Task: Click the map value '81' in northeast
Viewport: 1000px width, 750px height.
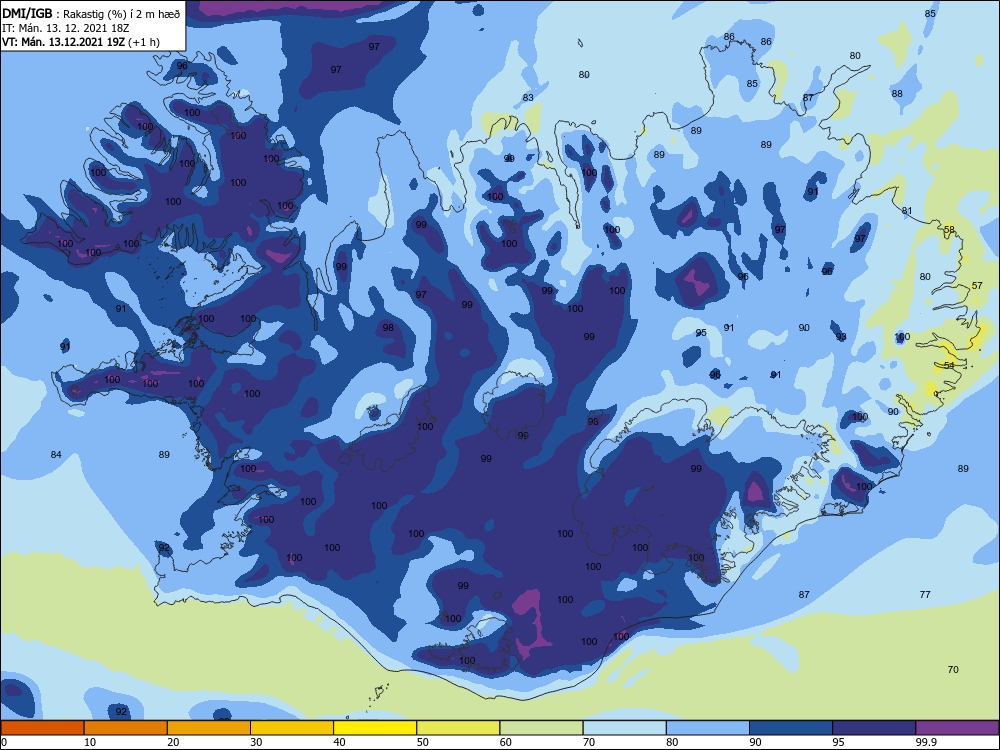Action: pyautogui.click(x=907, y=210)
